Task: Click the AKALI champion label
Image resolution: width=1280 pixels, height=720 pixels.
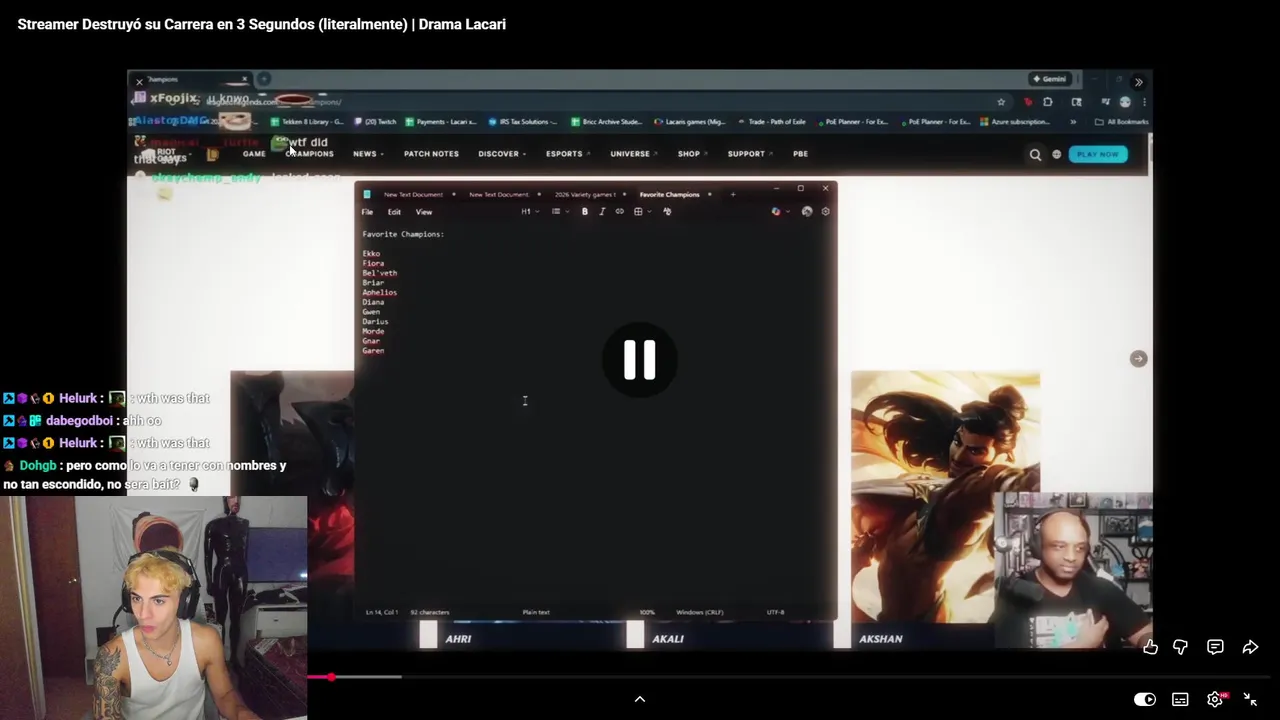Action: coord(668,639)
